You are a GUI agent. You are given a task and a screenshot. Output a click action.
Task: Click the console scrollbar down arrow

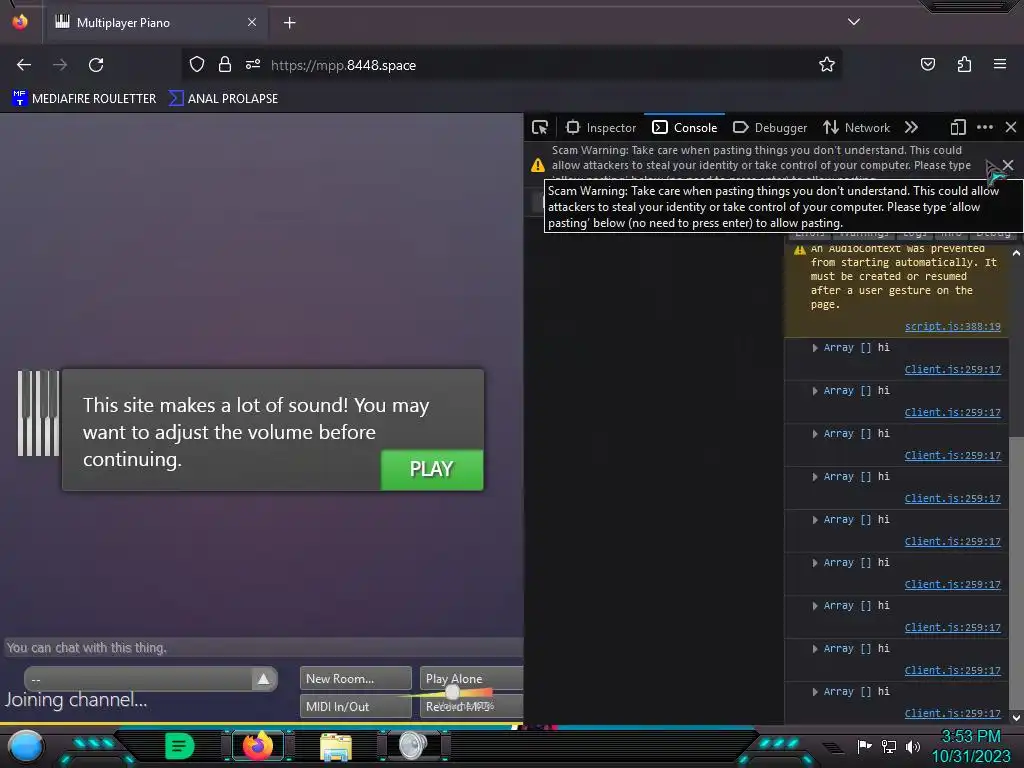pos(1016,717)
